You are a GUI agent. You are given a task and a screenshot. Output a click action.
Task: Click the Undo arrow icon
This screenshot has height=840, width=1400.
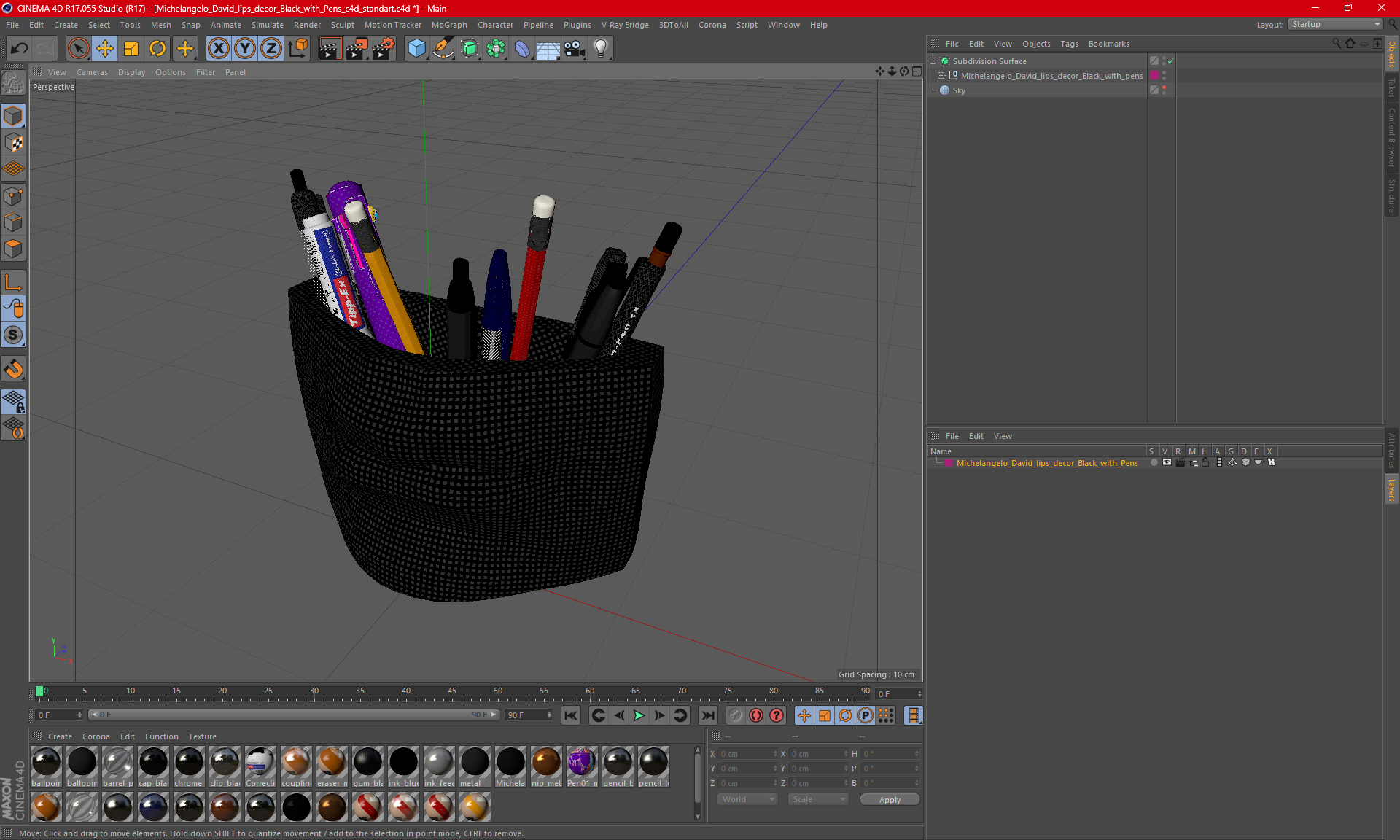(x=20, y=49)
